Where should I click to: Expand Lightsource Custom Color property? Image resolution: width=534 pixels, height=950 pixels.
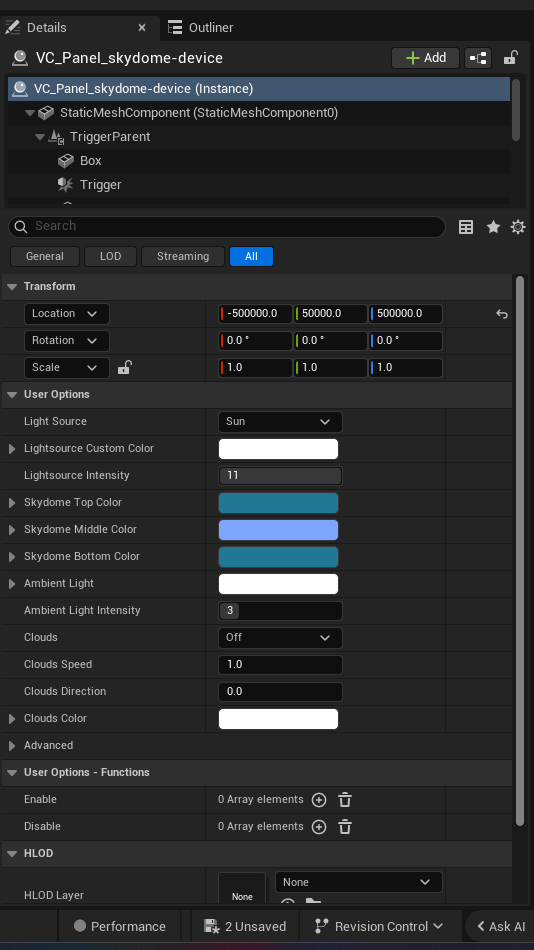pos(12,449)
